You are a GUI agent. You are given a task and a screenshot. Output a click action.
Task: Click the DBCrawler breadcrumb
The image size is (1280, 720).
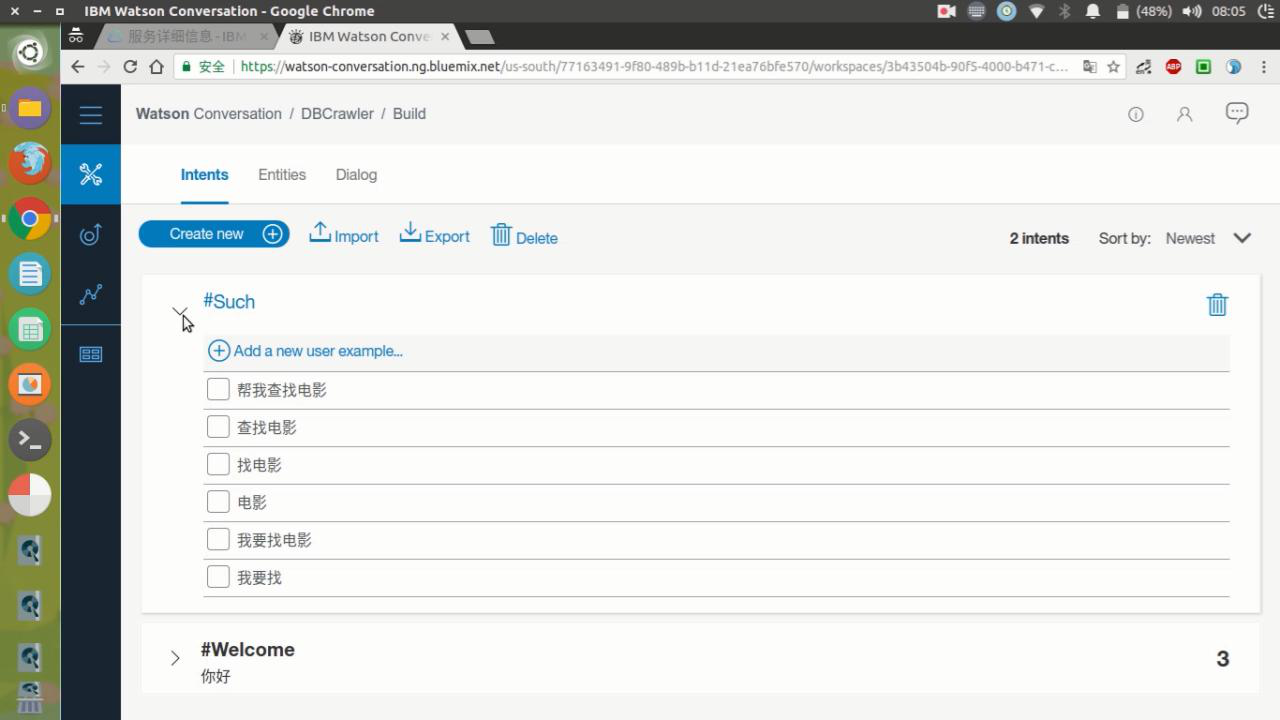(337, 114)
